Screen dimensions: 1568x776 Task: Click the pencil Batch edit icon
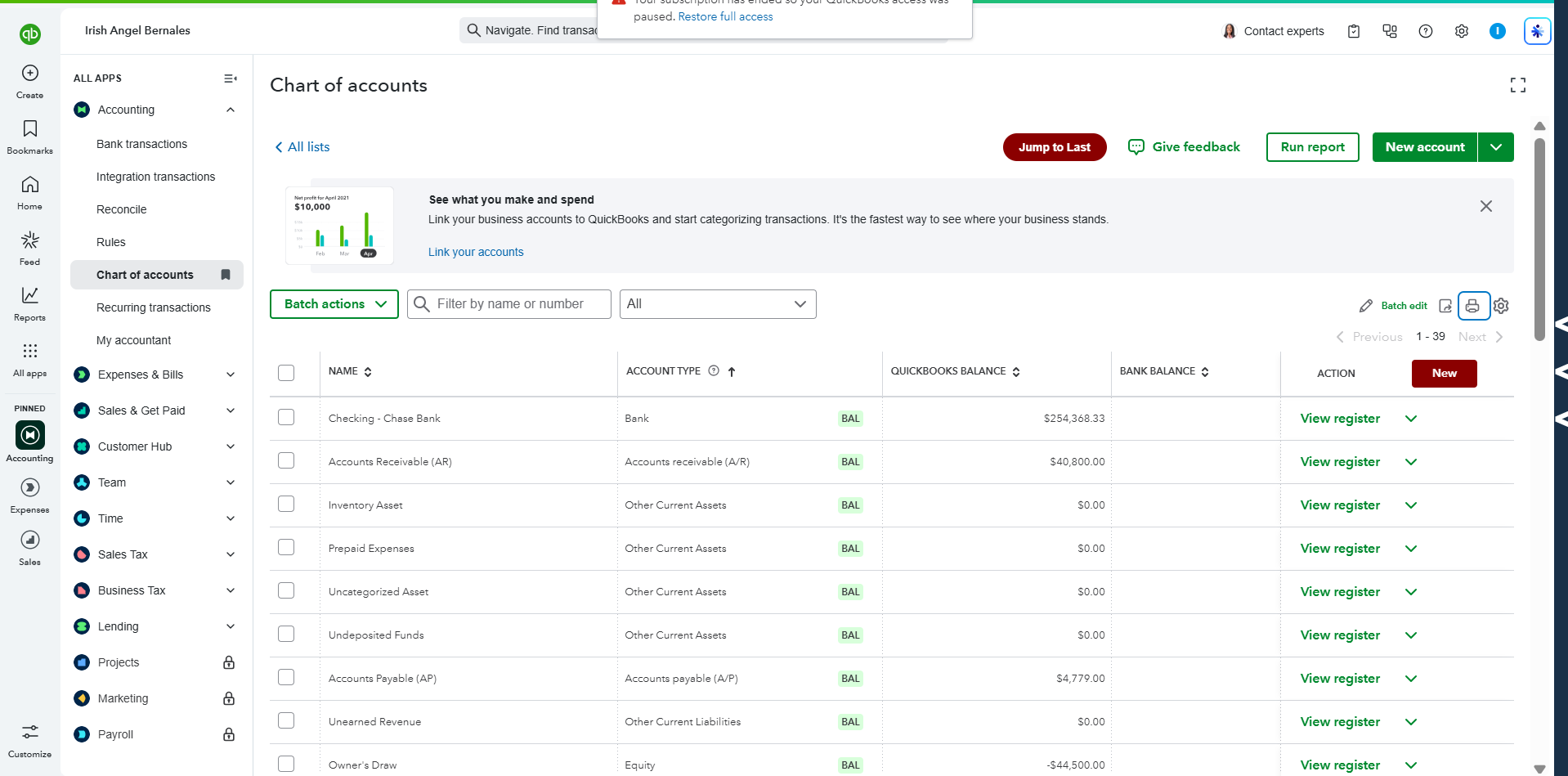pos(1366,306)
